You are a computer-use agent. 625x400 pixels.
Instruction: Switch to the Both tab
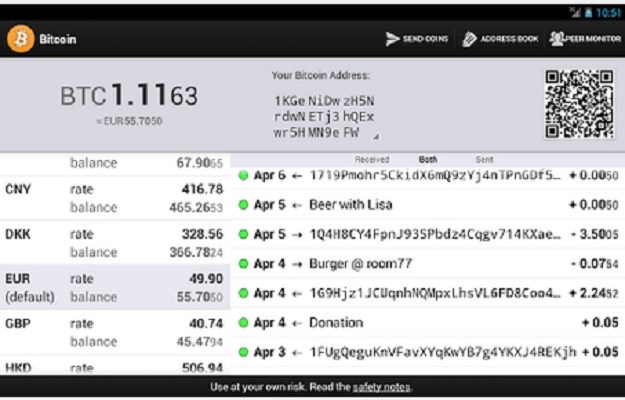click(428, 160)
